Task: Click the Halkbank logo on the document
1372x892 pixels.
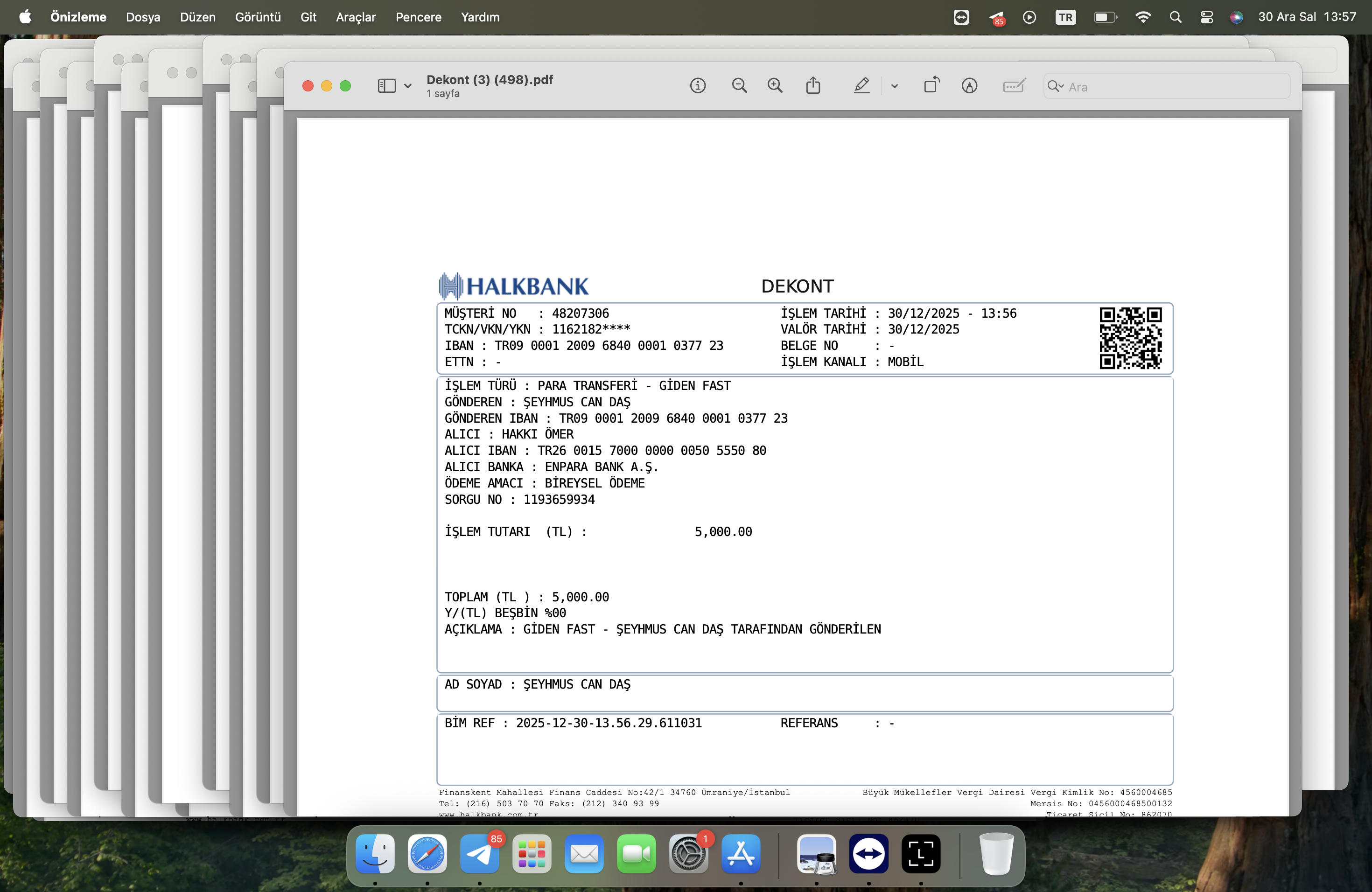Action: pyautogui.click(x=514, y=286)
